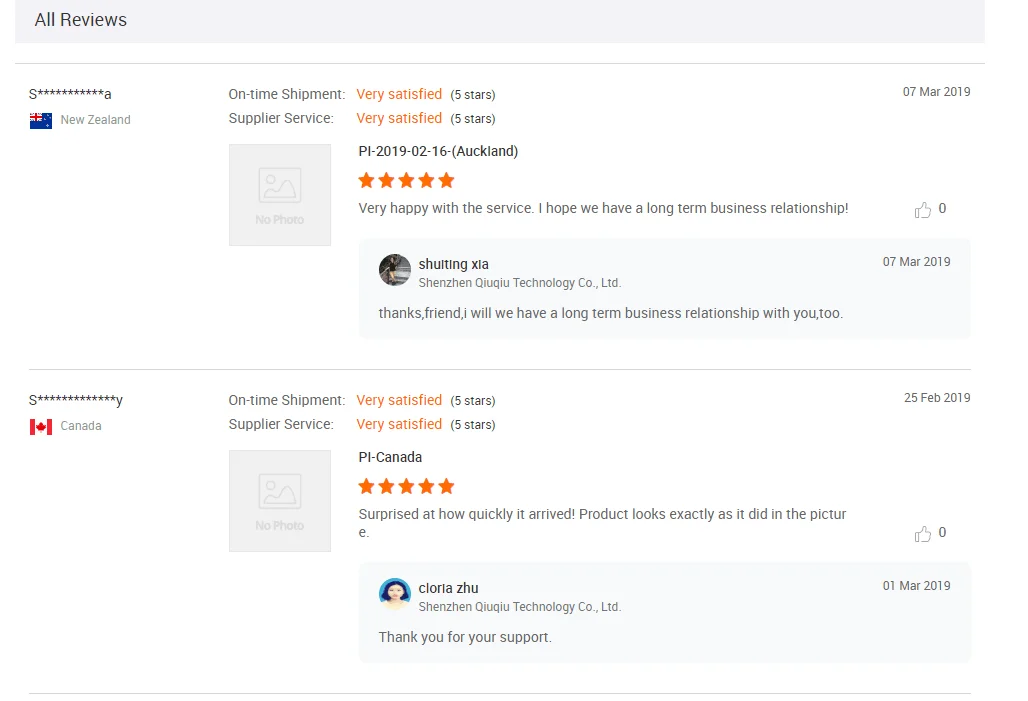This screenshot has width=1028, height=701.
Task: Like the Canada review with thumbs-up
Action: [x=922, y=534]
